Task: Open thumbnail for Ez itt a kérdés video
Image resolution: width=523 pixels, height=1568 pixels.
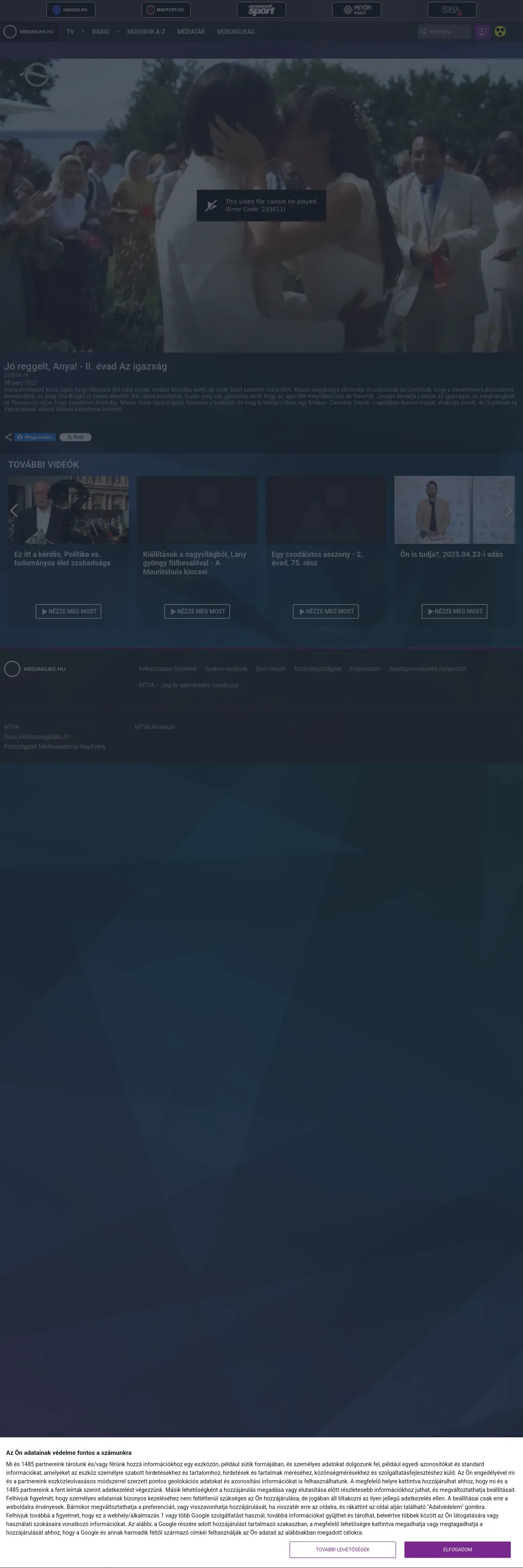Action: tap(68, 510)
